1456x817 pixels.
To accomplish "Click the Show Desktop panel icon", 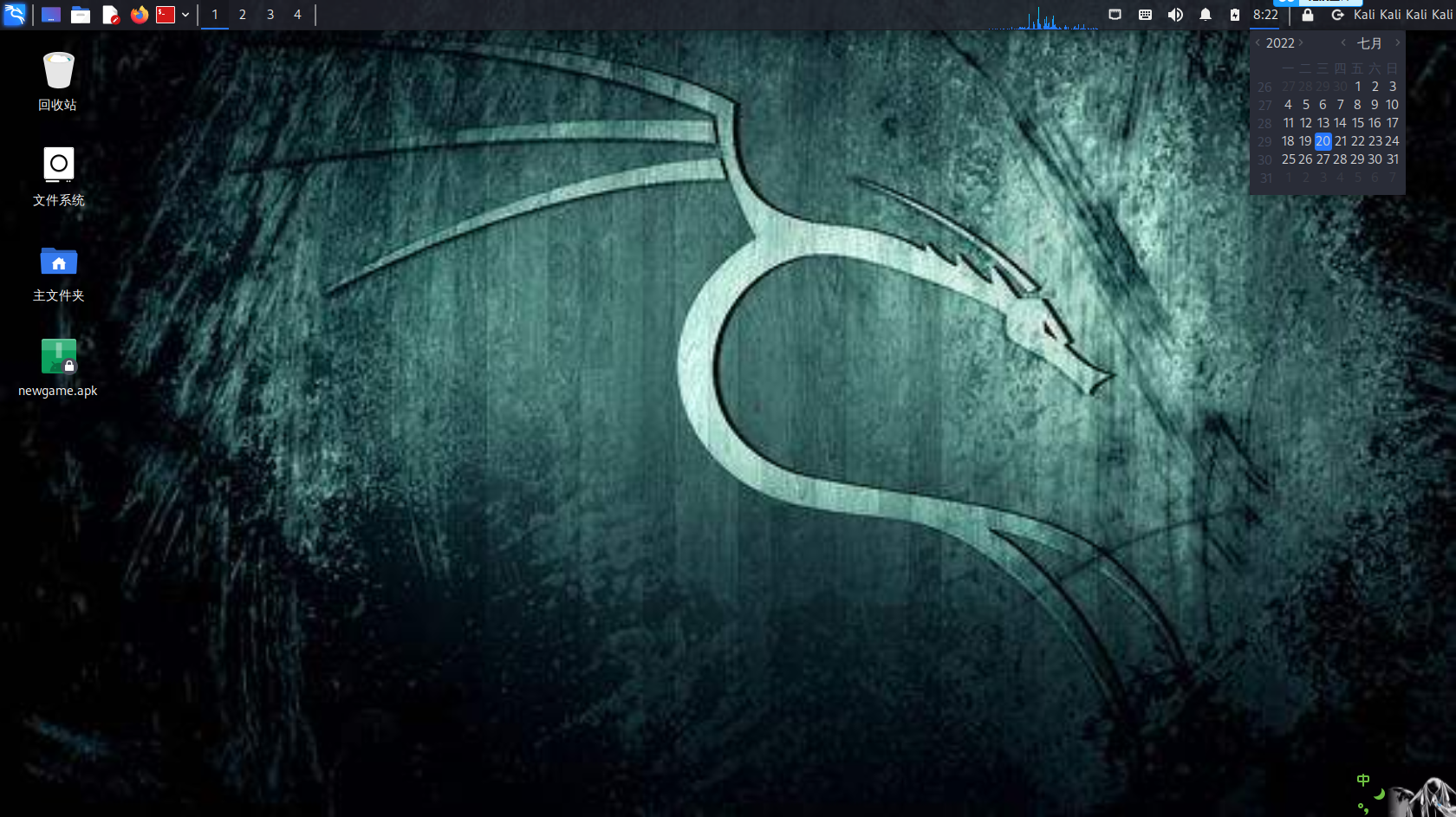I will 51,15.
